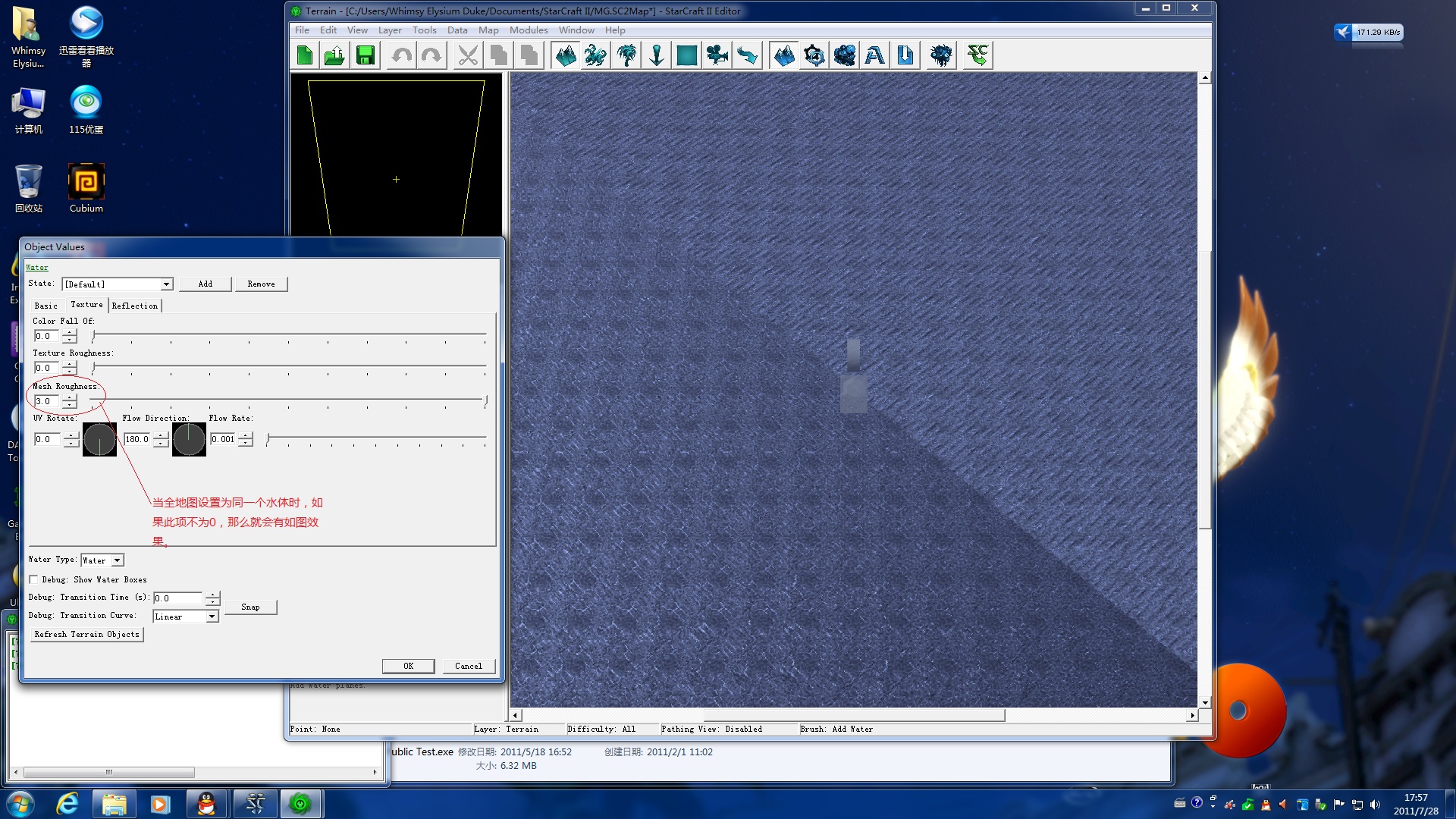This screenshot has height=819, width=1456.
Task: Click the Undo arrow icon
Action: click(401, 55)
